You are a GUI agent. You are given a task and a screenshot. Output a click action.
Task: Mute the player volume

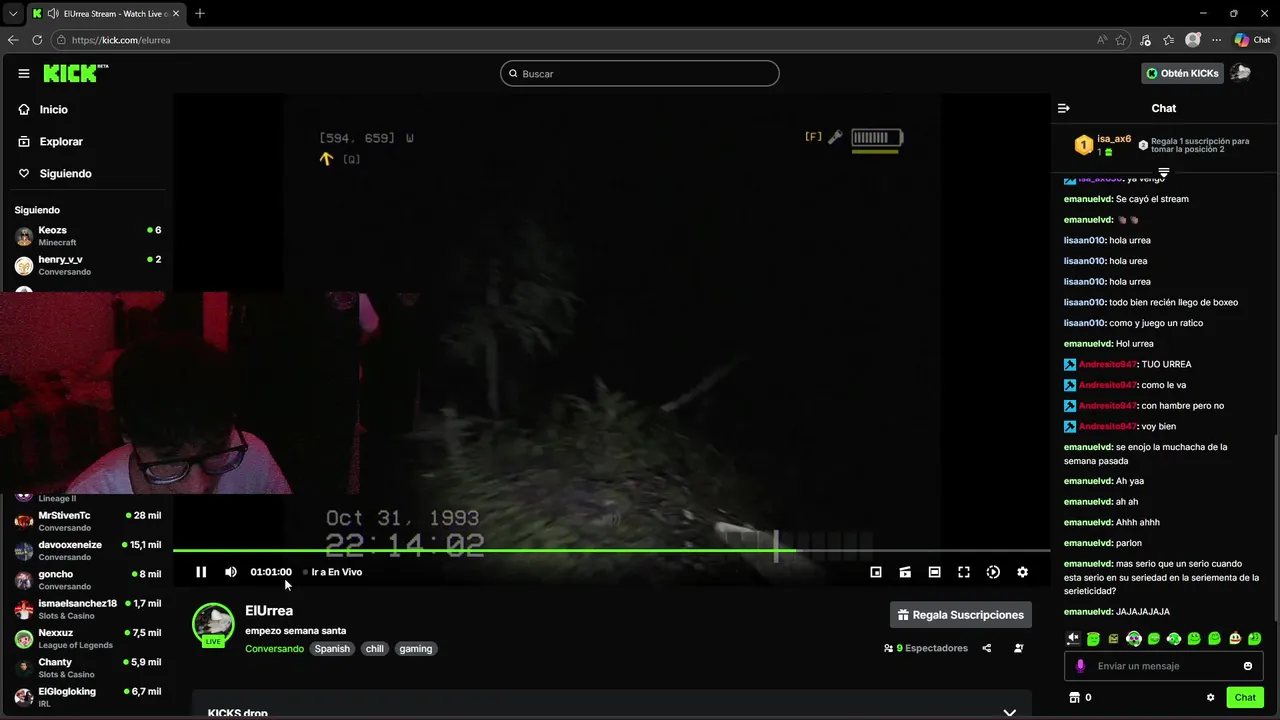(x=231, y=572)
